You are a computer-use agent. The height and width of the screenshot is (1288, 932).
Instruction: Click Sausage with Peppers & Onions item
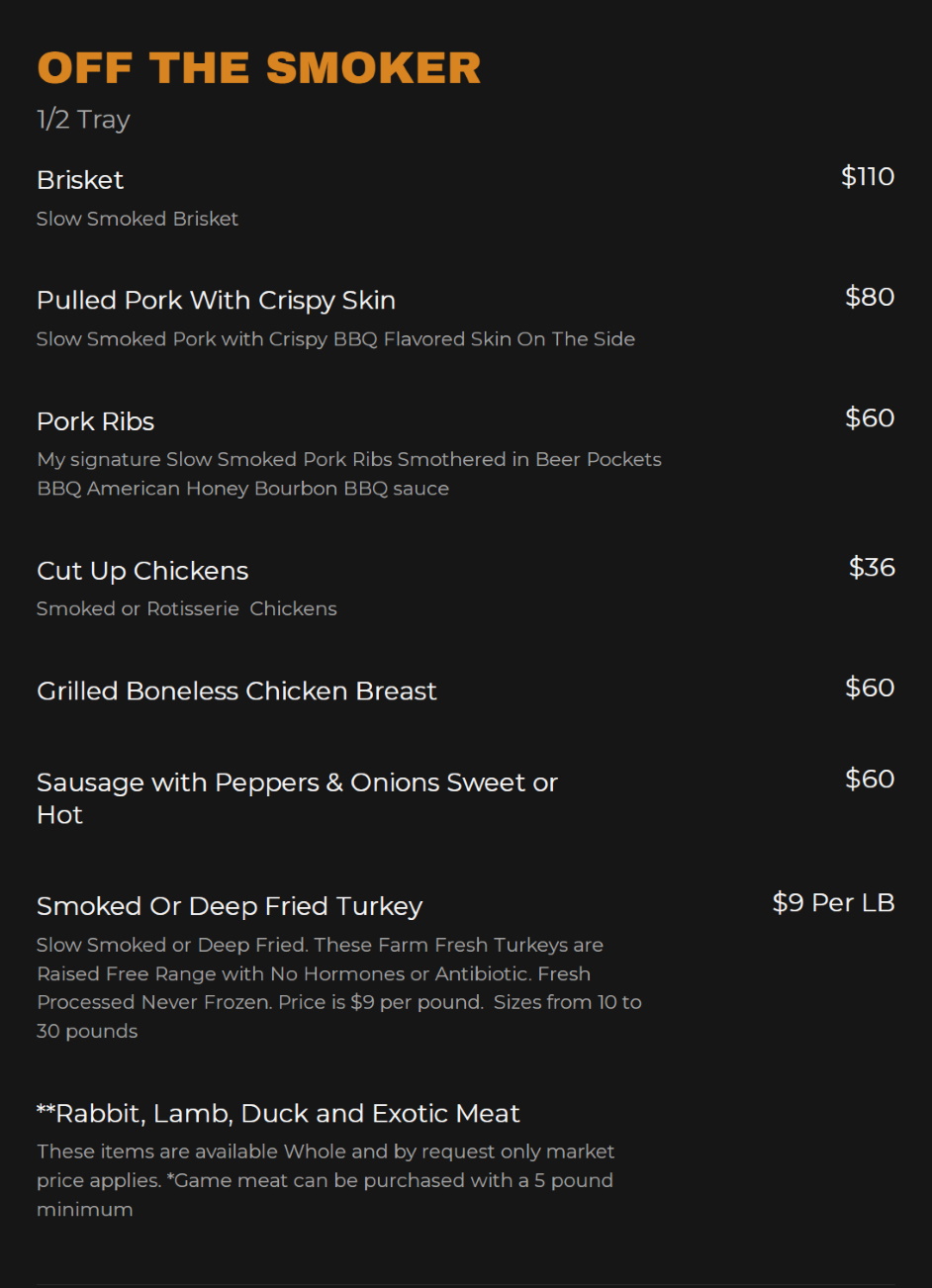tap(297, 798)
